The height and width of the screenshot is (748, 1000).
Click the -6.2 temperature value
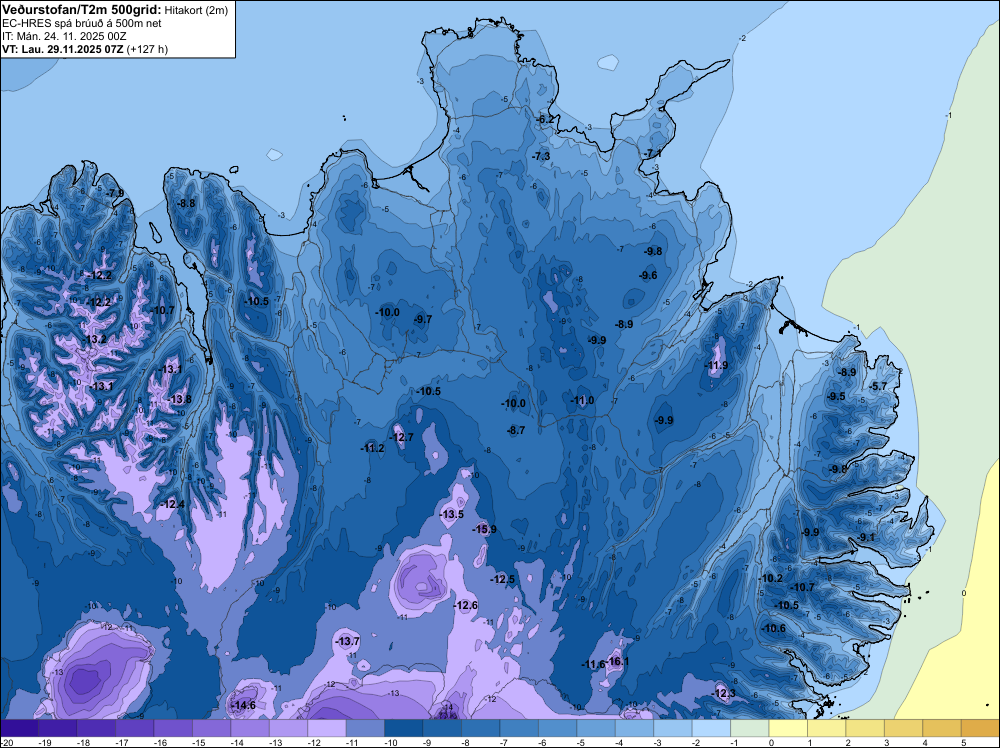click(545, 119)
